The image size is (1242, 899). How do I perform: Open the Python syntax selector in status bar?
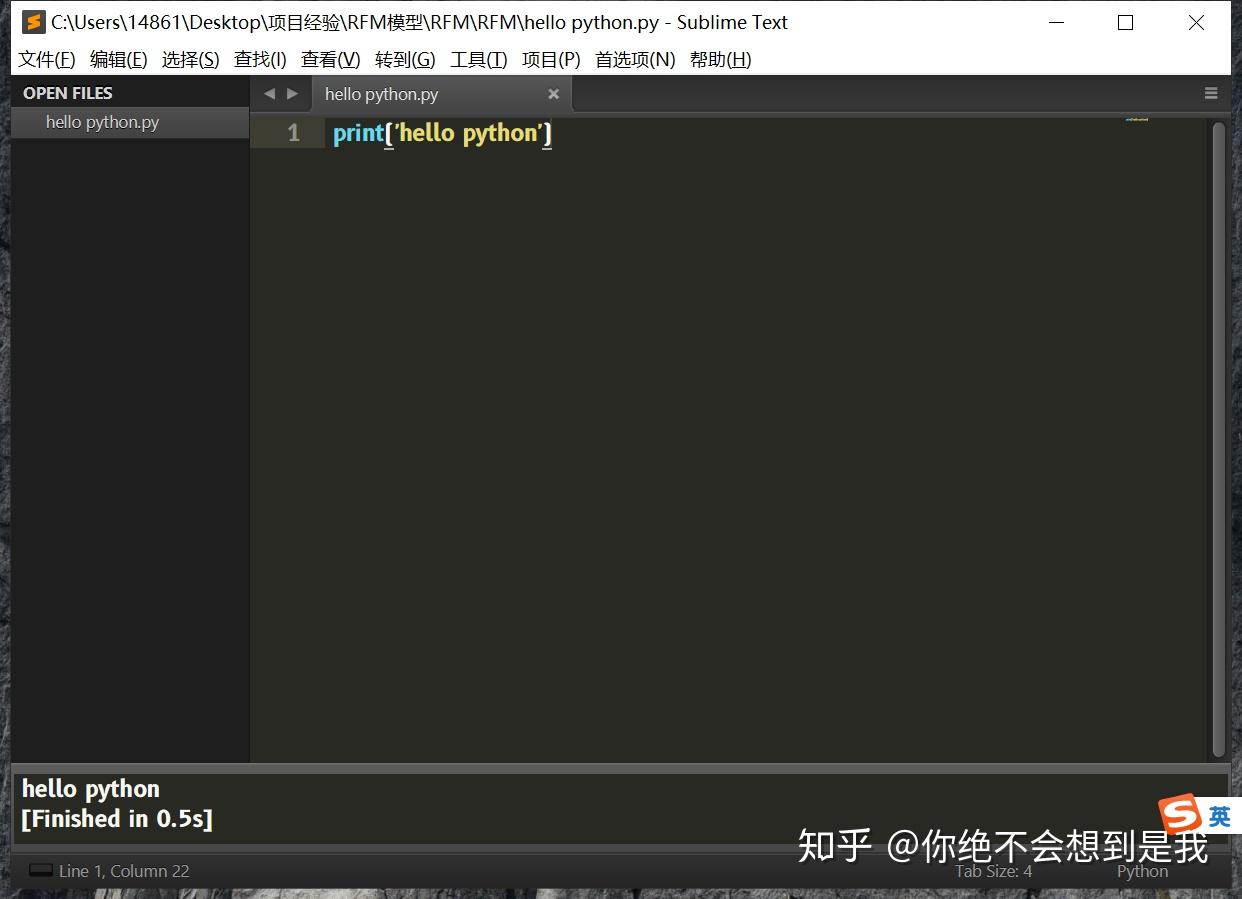(x=1141, y=870)
